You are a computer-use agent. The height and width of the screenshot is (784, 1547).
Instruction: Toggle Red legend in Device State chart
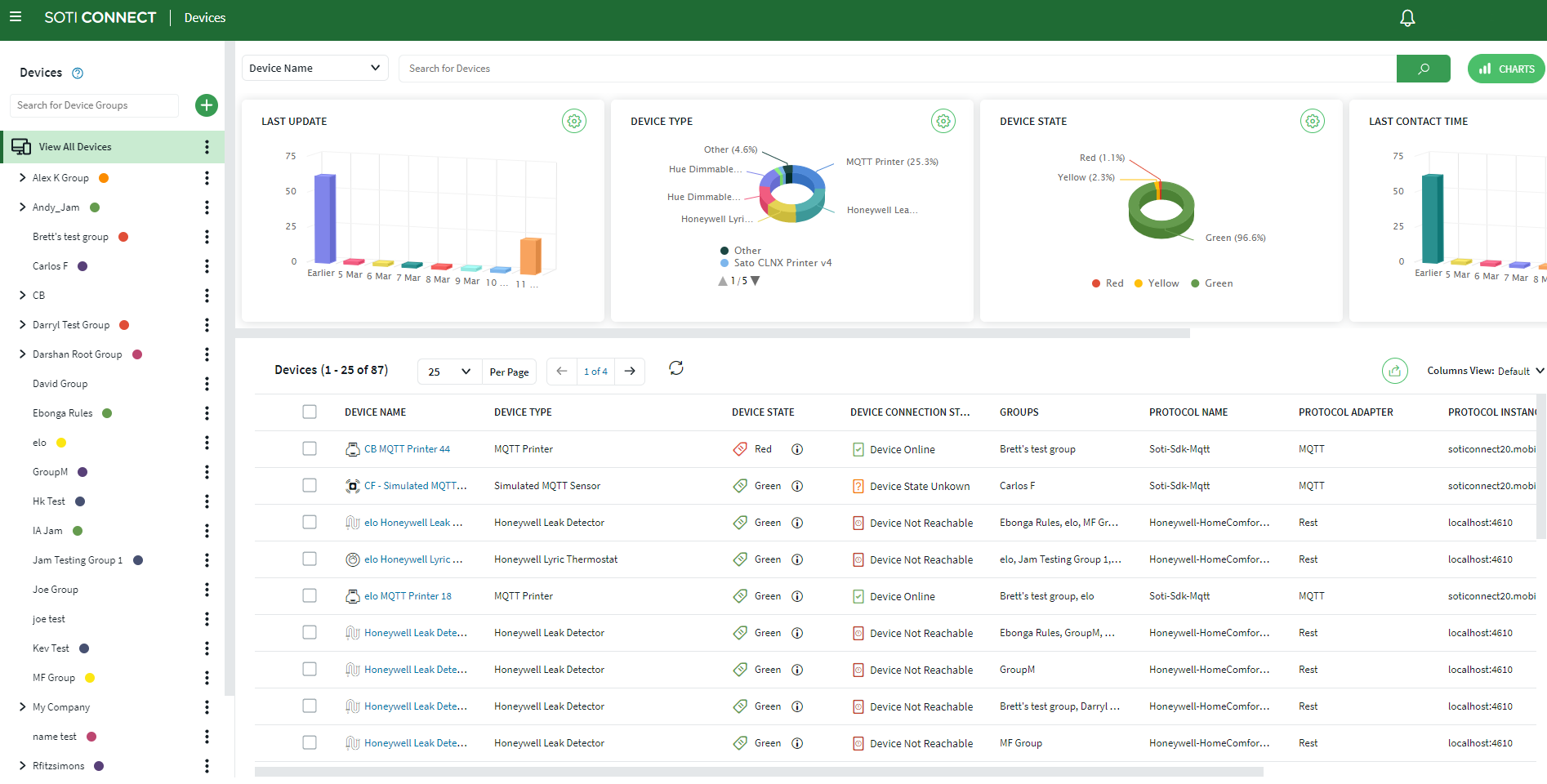[1108, 283]
